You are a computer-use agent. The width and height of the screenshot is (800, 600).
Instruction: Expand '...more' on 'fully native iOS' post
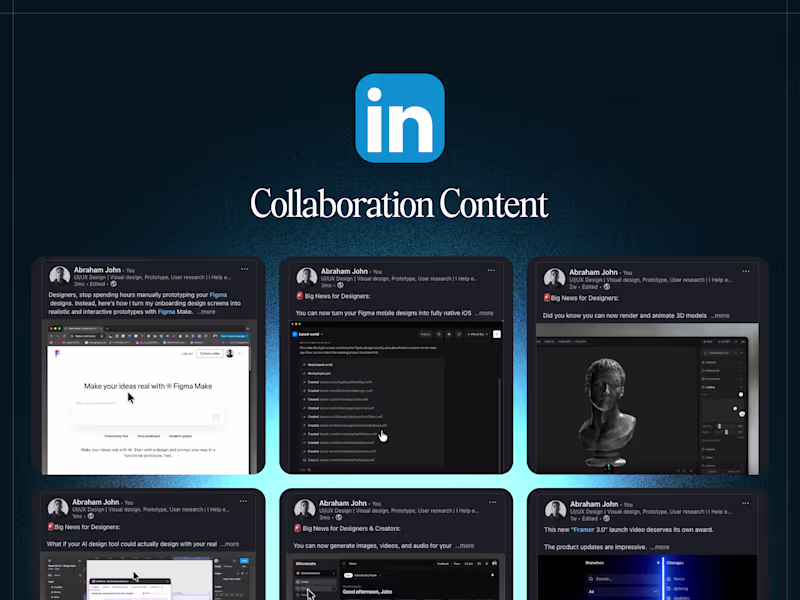(484, 313)
